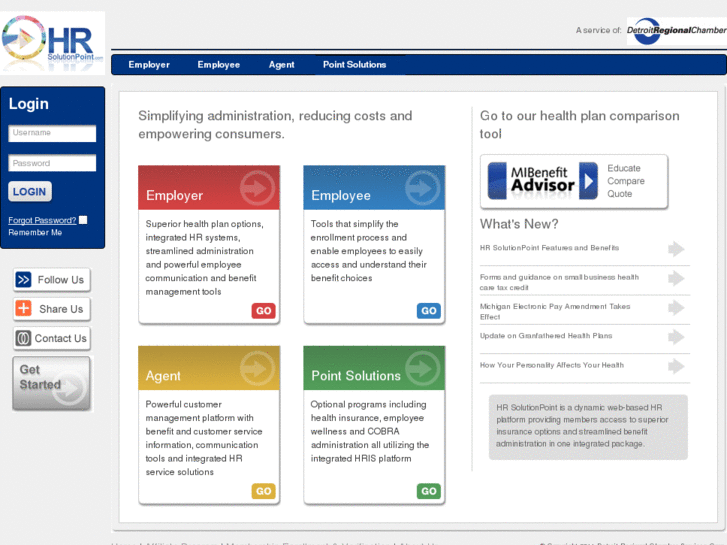
Task: Click into the Username field
Action: [52, 133]
